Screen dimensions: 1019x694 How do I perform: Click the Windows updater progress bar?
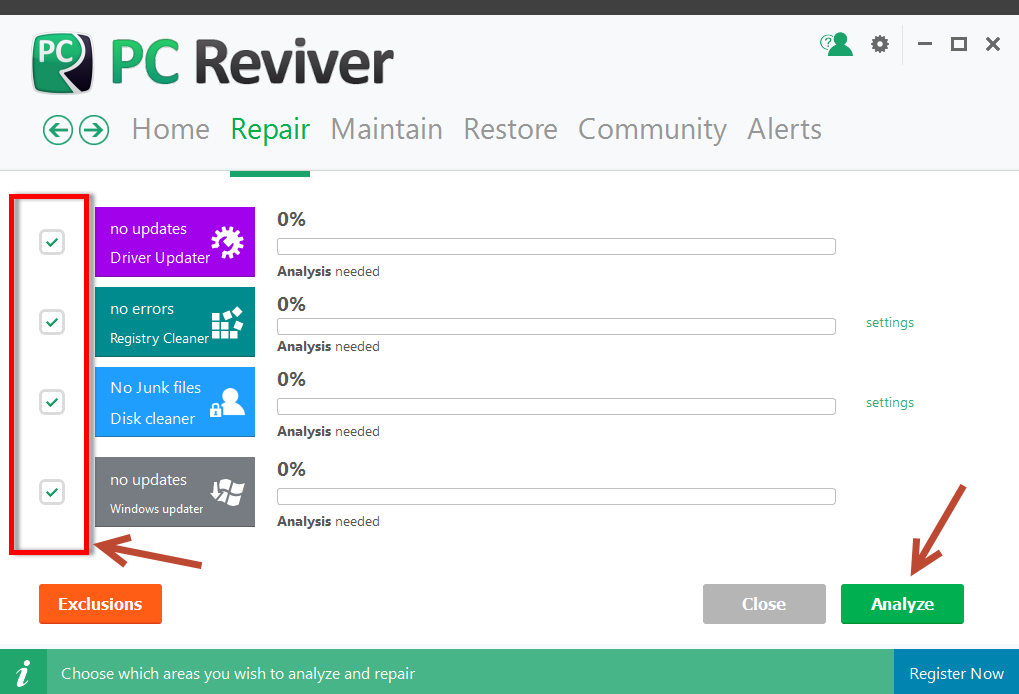[556, 496]
